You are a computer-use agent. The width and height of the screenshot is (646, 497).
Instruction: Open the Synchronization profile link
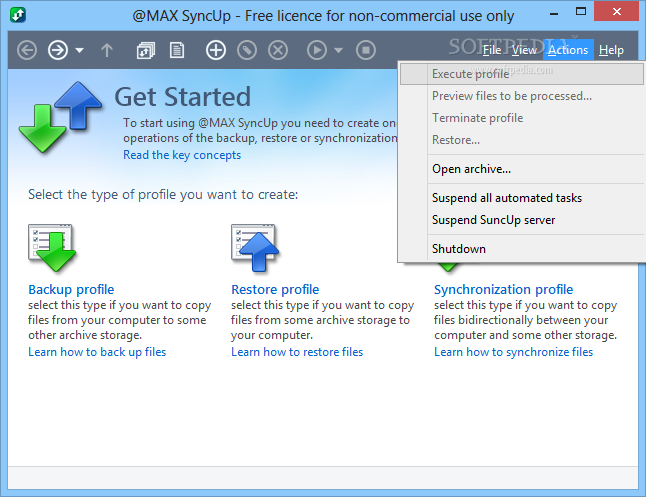coord(503,289)
